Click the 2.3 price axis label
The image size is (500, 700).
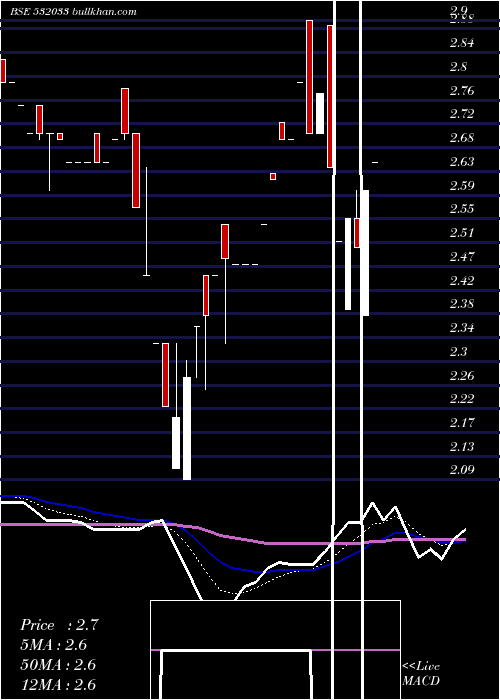(458, 352)
